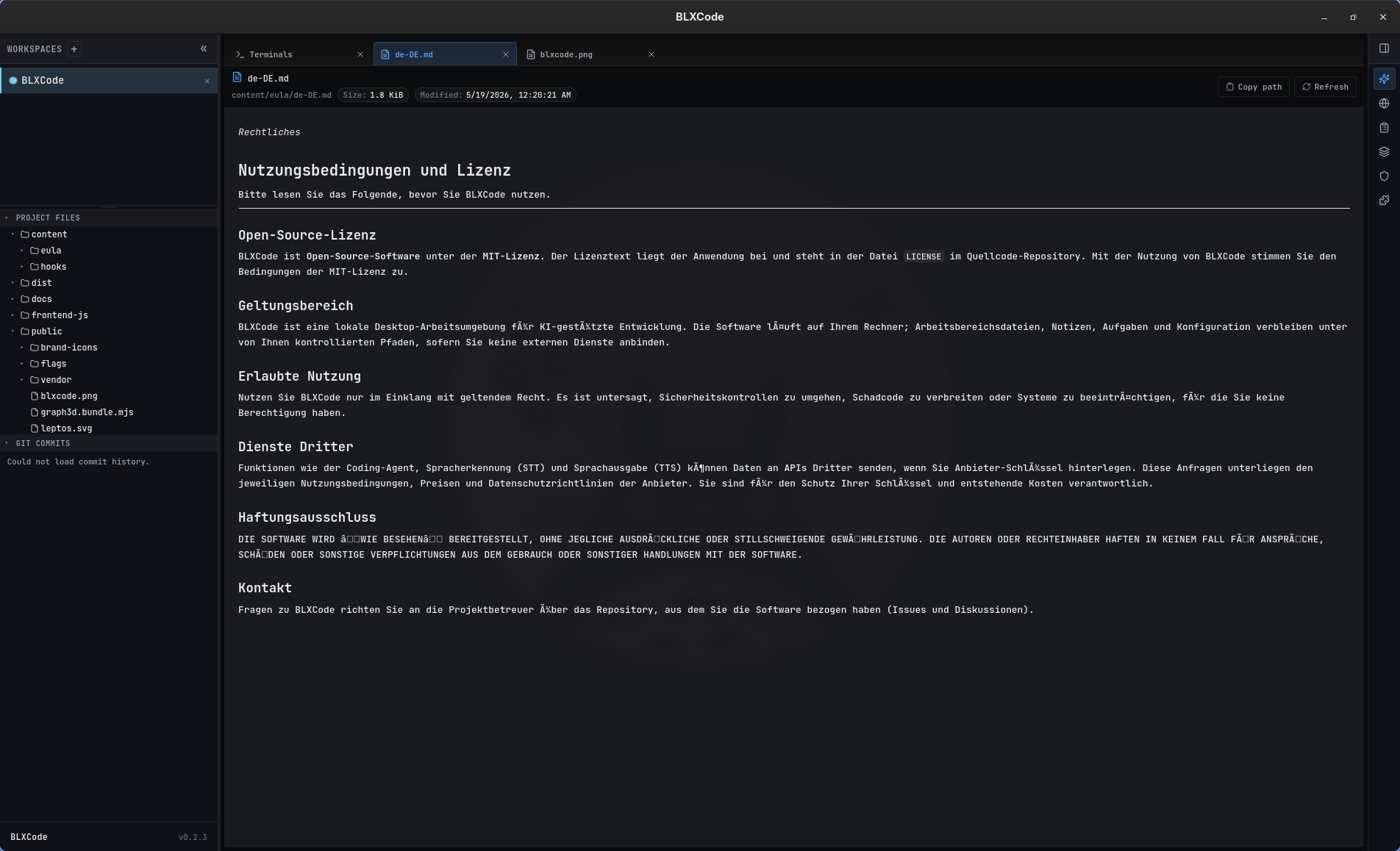This screenshot has height=851, width=1400.
Task: Expand the hooks folder arrow
Action: (22, 267)
